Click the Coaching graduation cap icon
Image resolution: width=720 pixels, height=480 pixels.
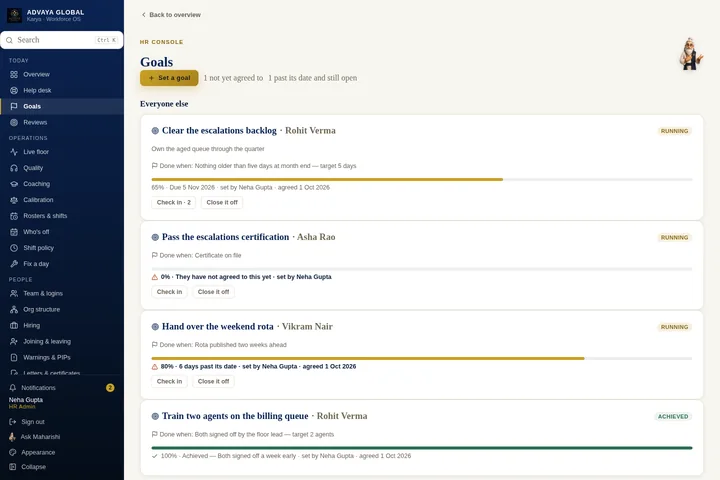click(x=14, y=184)
